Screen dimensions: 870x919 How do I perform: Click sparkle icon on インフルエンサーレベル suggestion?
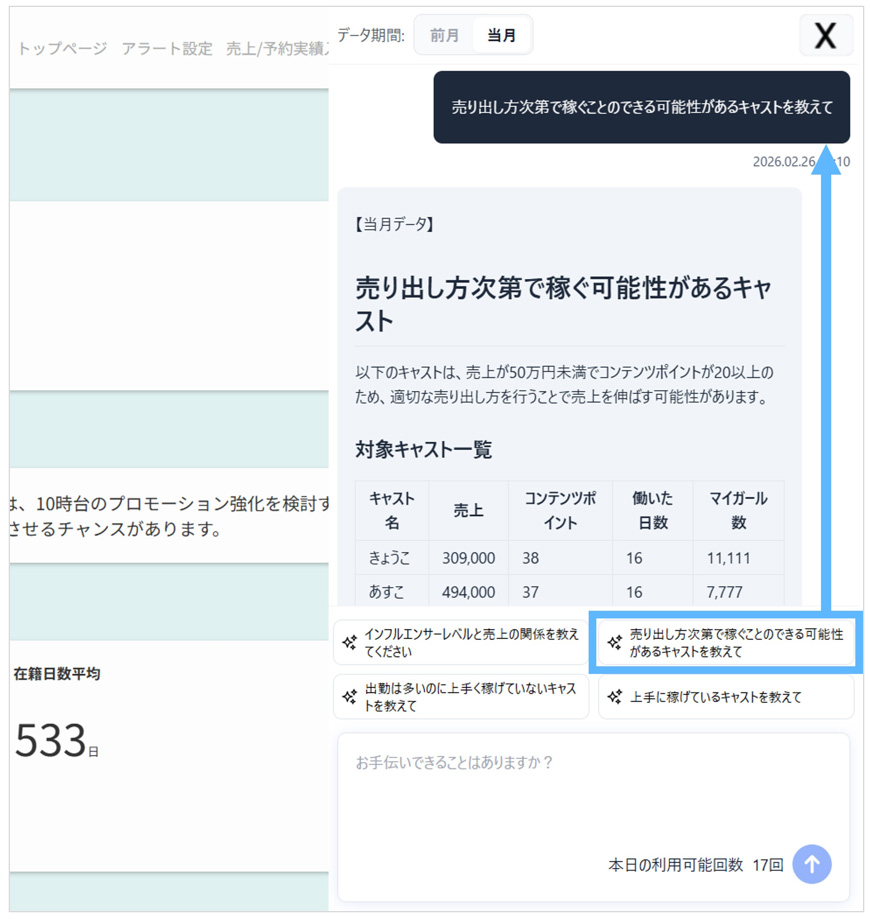pyautogui.click(x=350, y=643)
